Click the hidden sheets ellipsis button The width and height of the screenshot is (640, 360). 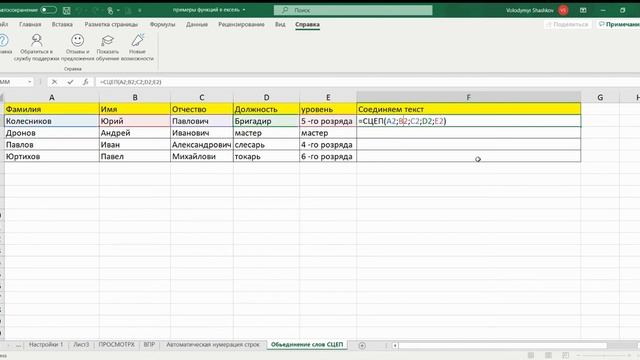18,346
